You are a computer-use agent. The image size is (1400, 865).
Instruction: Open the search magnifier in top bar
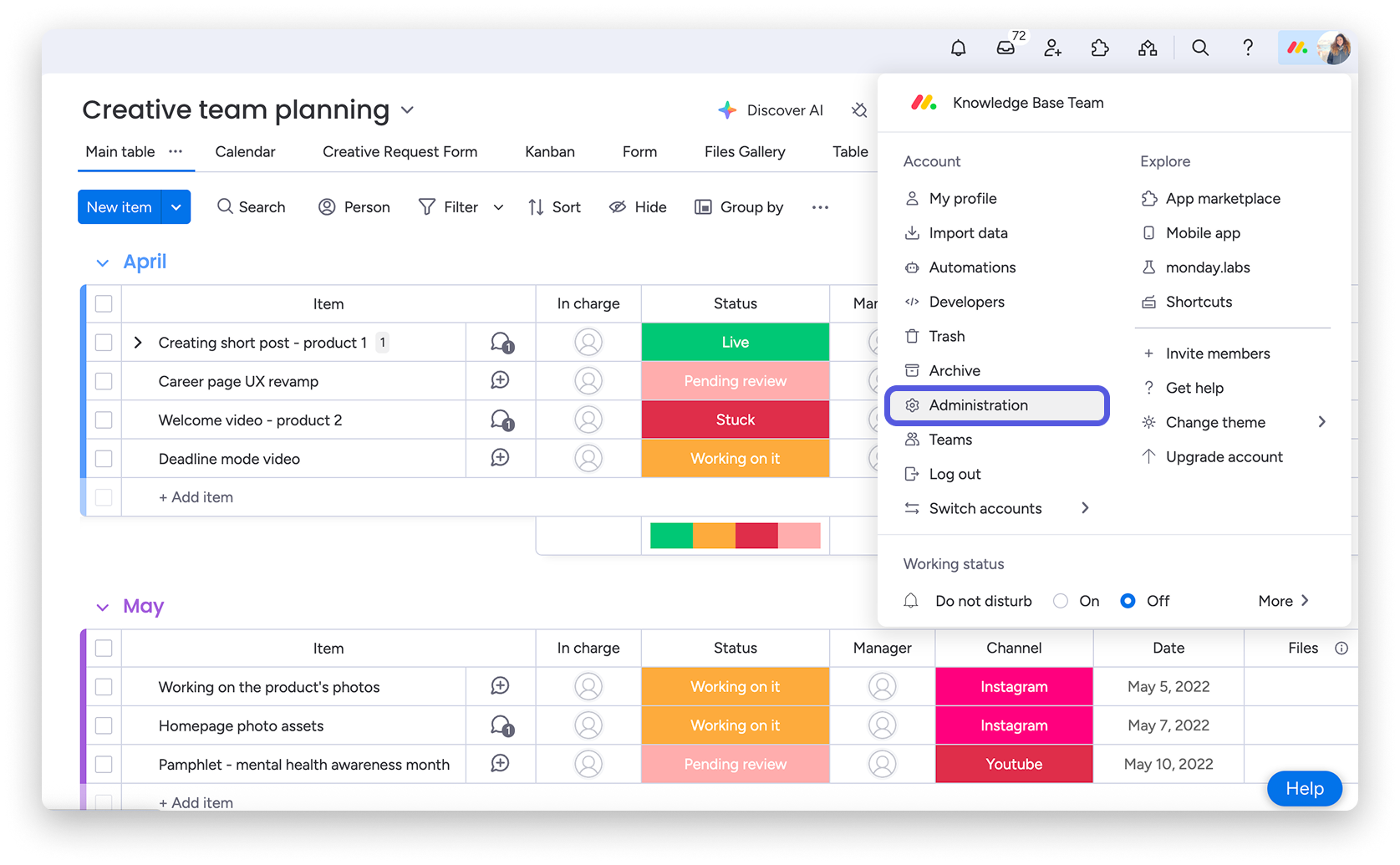1200,48
